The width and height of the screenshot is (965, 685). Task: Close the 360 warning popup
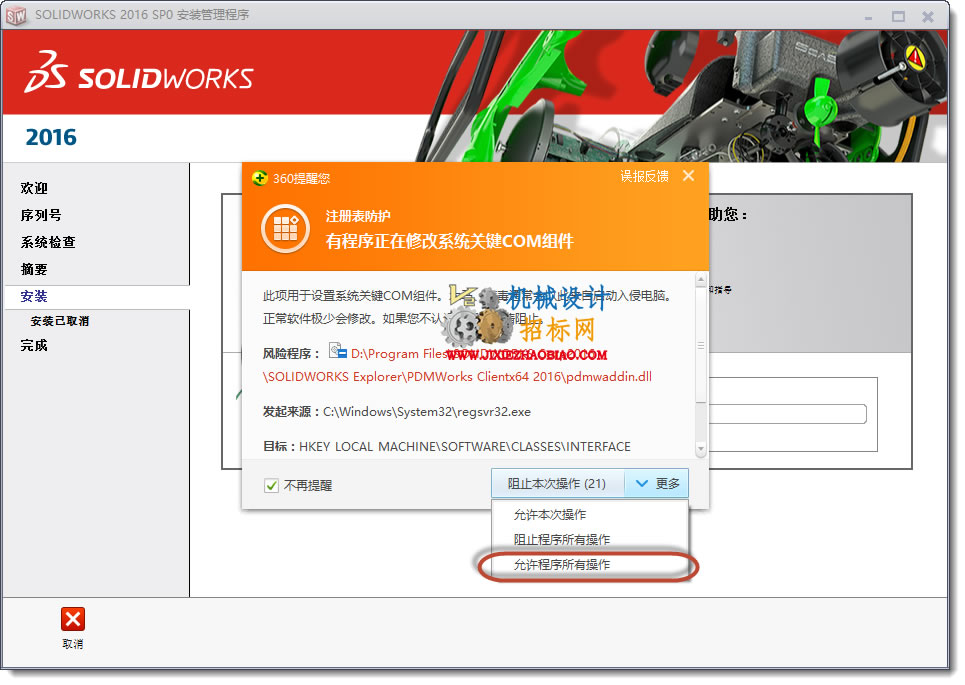click(689, 176)
